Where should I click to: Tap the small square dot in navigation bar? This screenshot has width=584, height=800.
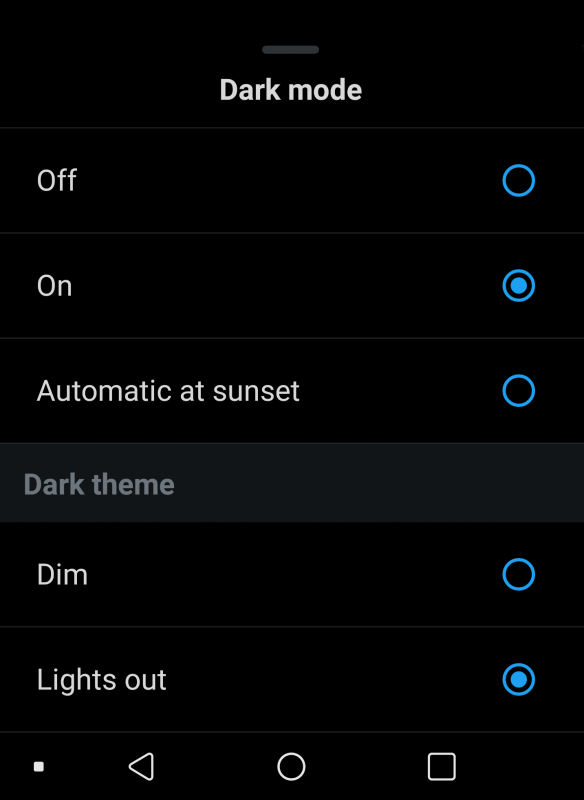(39, 766)
